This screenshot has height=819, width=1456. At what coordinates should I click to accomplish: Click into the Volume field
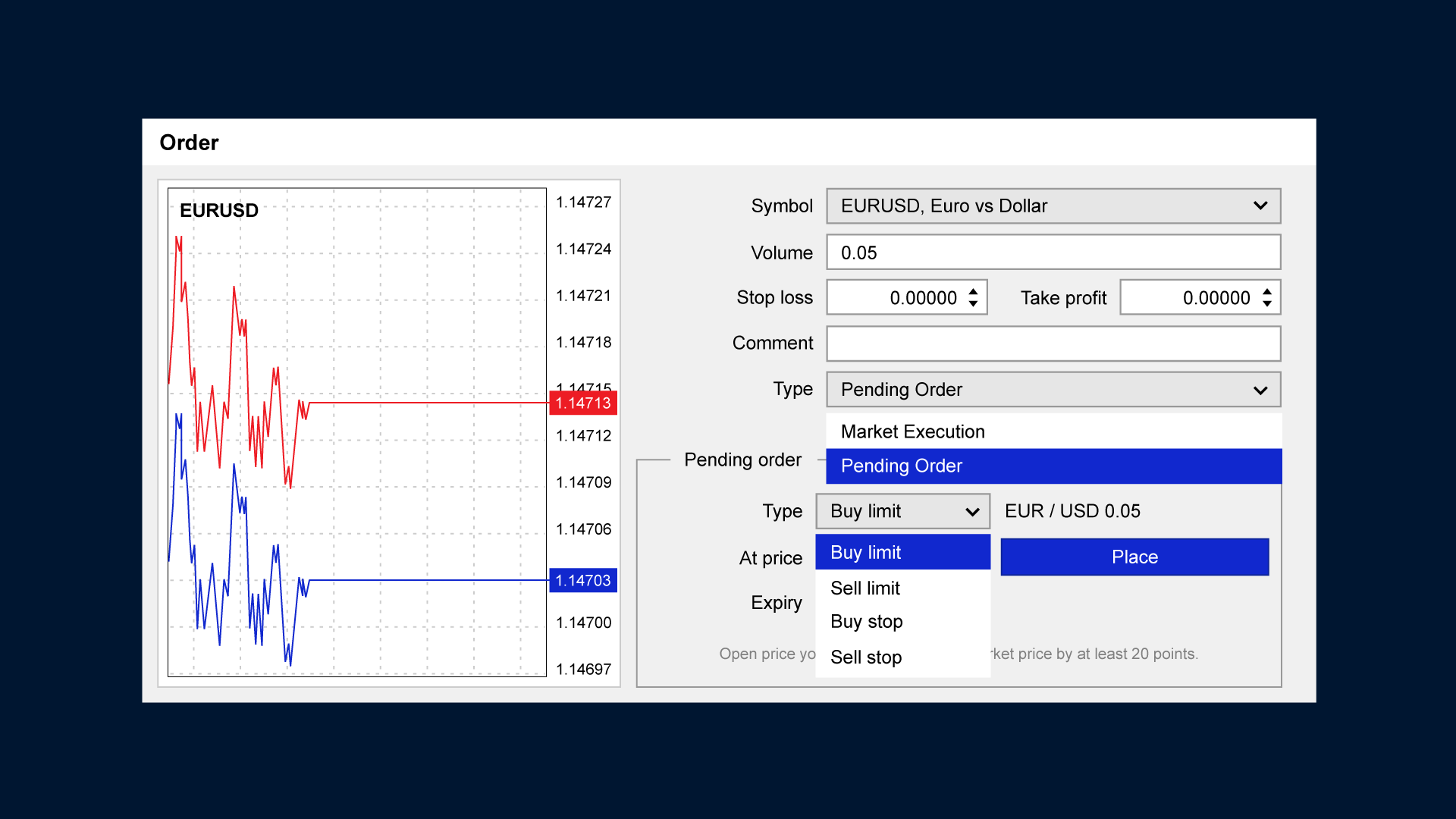(1053, 253)
